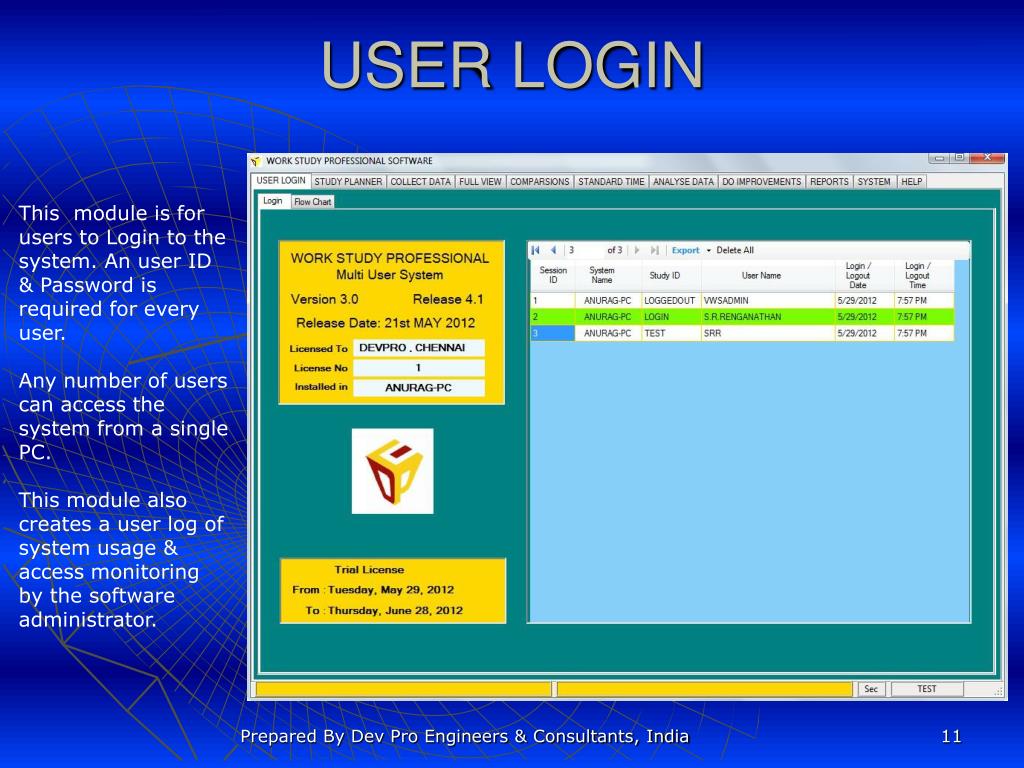Advance to the next record
The height and width of the screenshot is (768, 1024).
tap(636, 250)
